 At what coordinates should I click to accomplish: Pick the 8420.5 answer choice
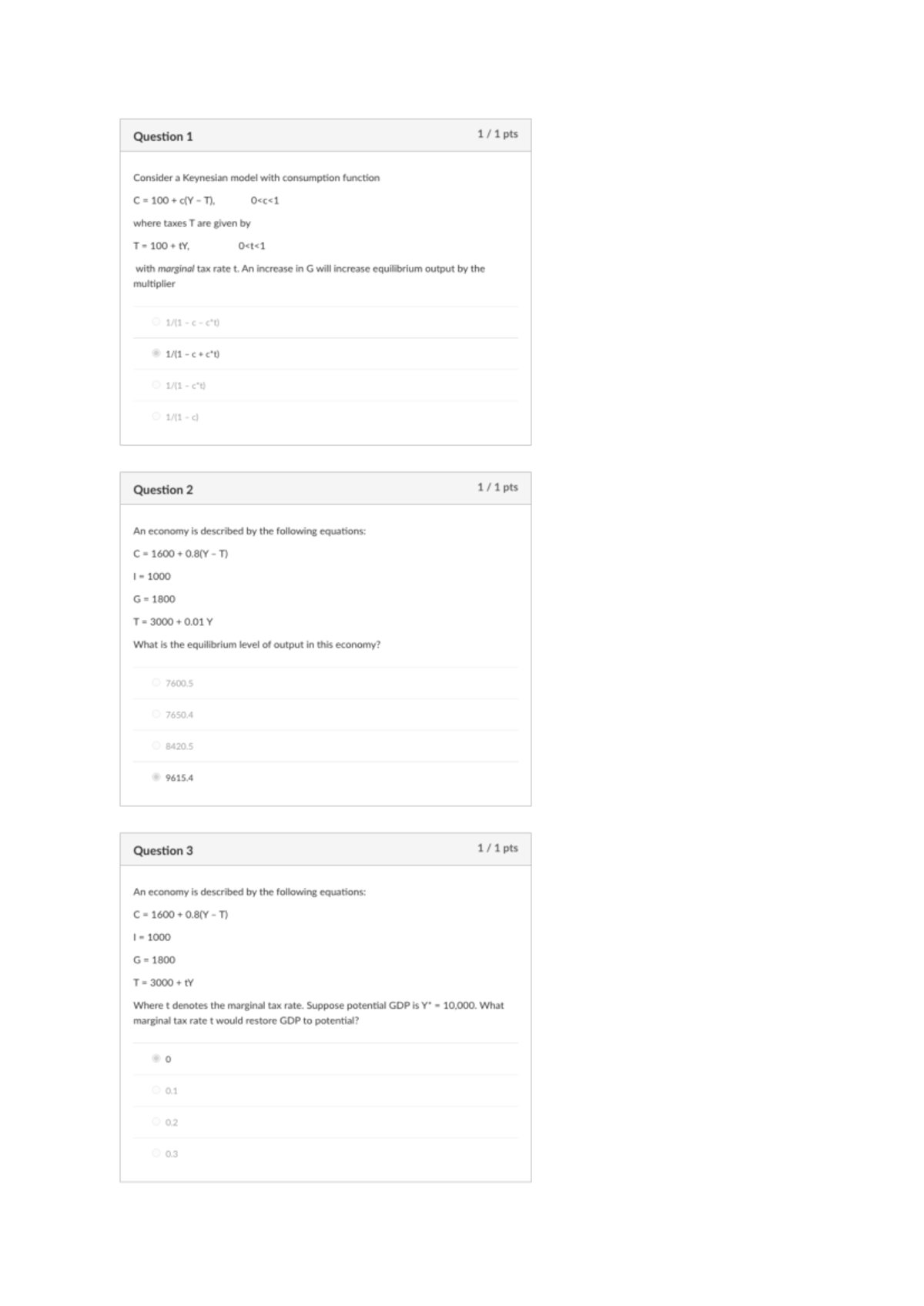coord(156,745)
